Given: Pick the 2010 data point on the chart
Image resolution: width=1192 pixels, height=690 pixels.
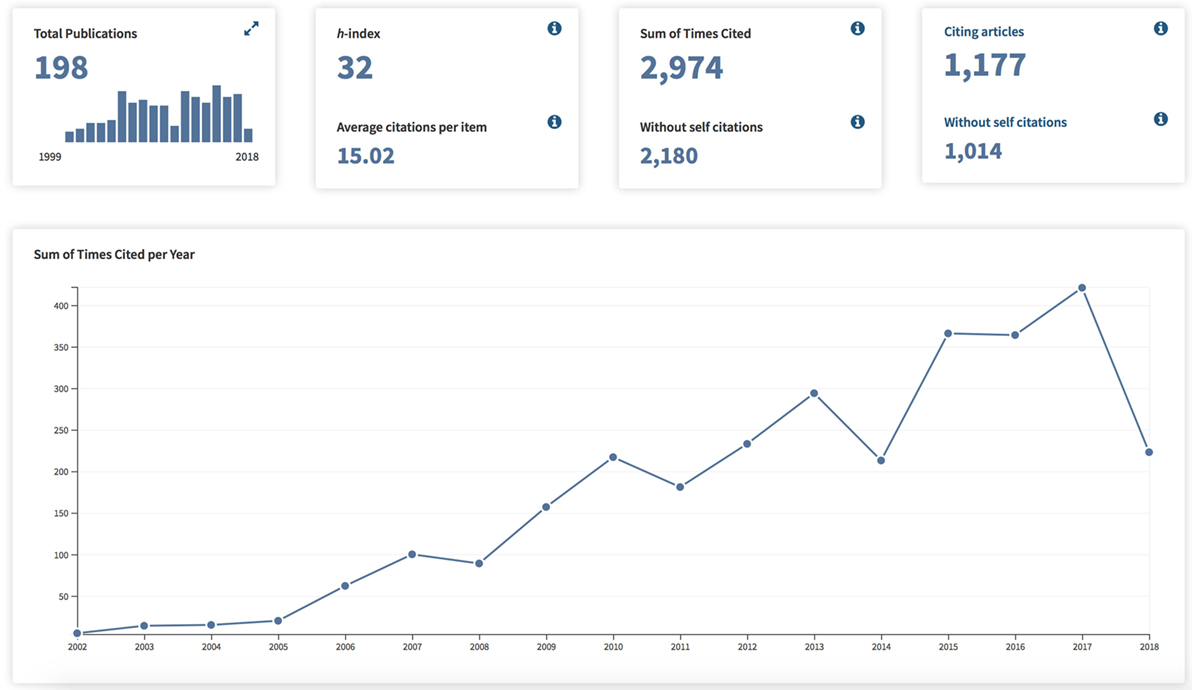Looking at the screenshot, I should pyautogui.click(x=613, y=457).
